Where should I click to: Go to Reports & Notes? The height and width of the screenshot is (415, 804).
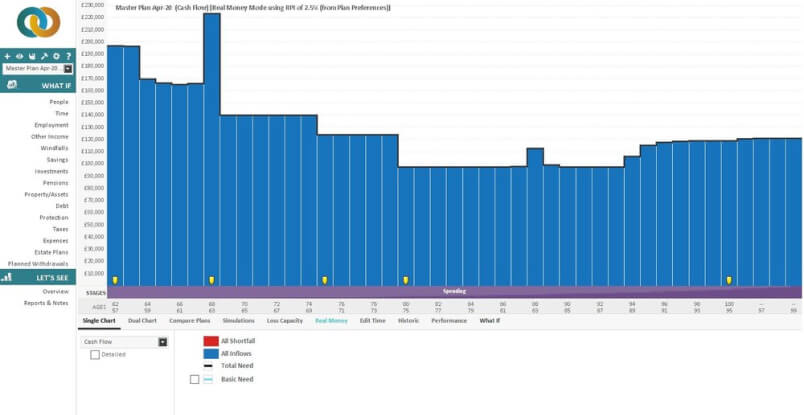(46, 303)
